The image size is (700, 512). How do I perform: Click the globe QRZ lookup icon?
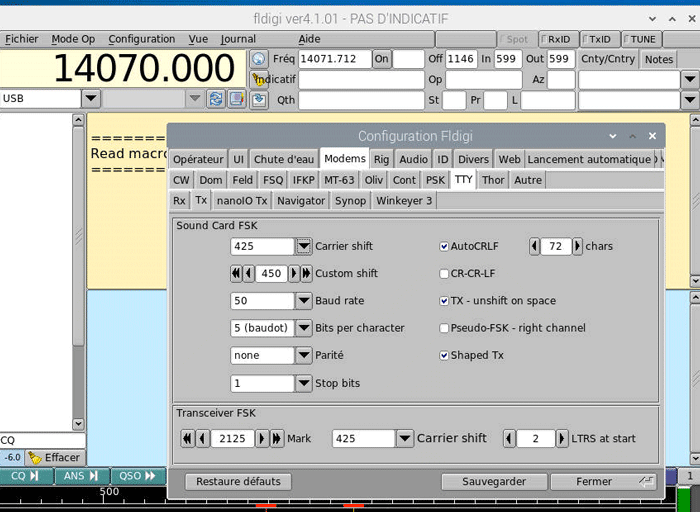pos(258,59)
